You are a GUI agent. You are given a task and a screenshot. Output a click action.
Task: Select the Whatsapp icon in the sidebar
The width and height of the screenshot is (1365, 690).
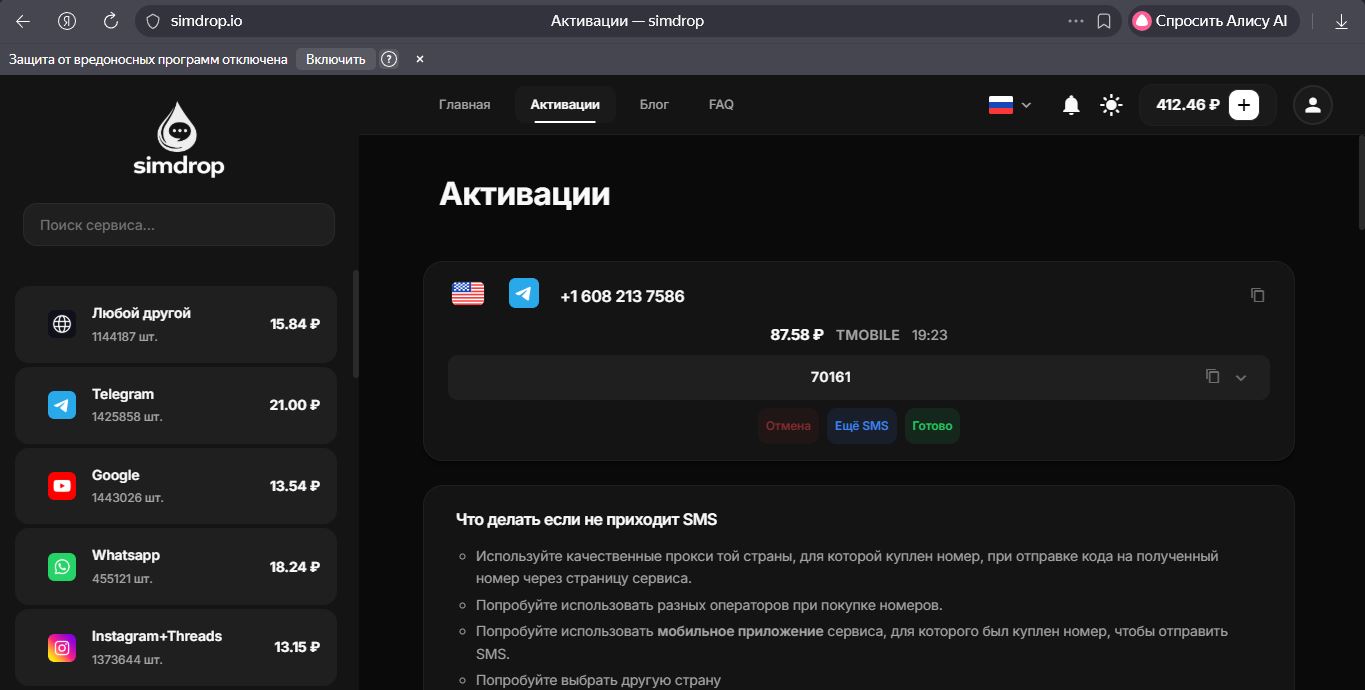pyautogui.click(x=61, y=566)
